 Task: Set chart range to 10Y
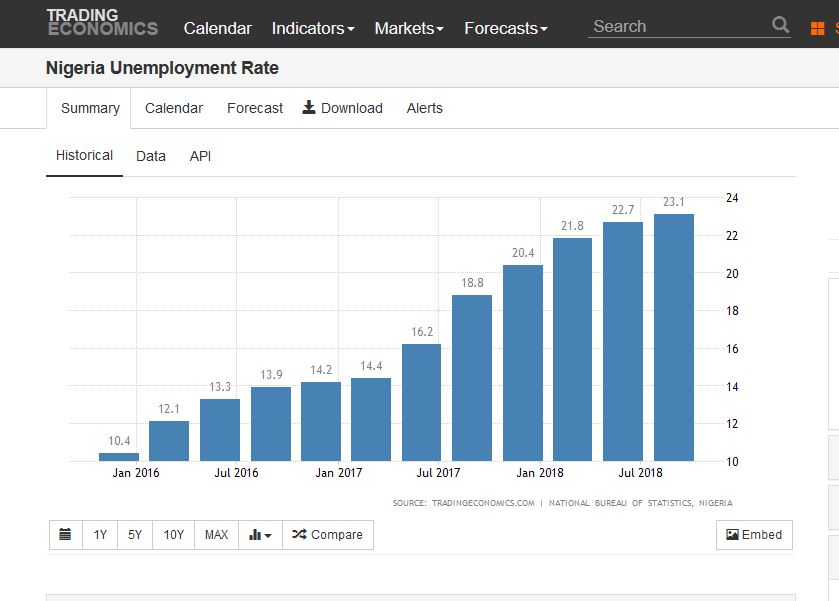(173, 535)
